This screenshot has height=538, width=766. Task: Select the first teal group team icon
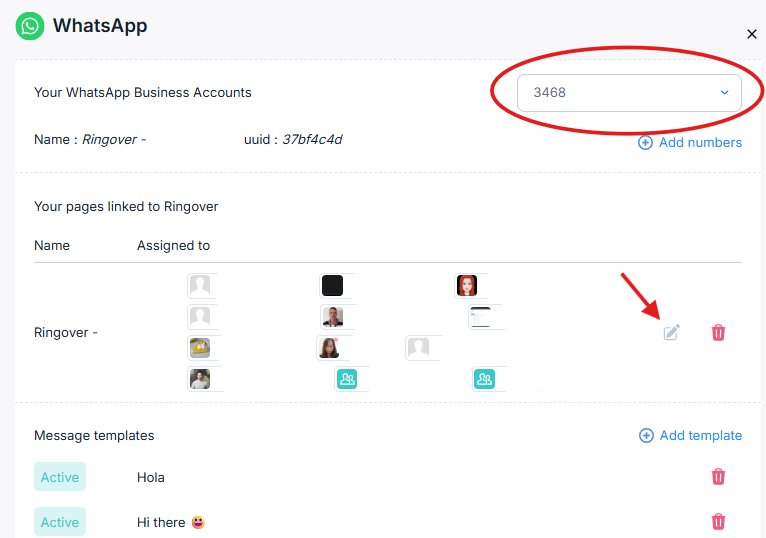point(347,379)
